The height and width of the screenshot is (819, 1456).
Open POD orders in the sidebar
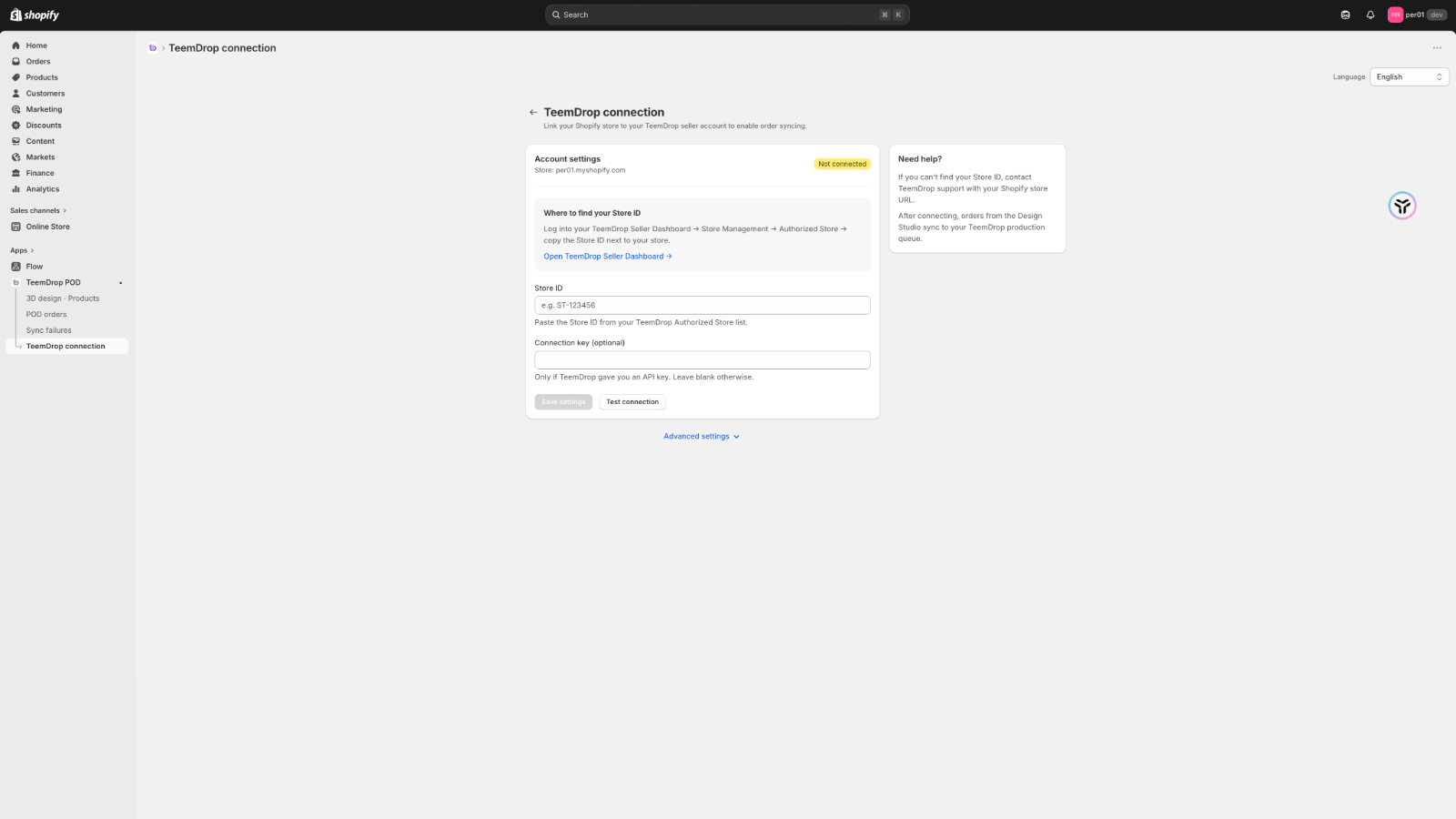46,315
